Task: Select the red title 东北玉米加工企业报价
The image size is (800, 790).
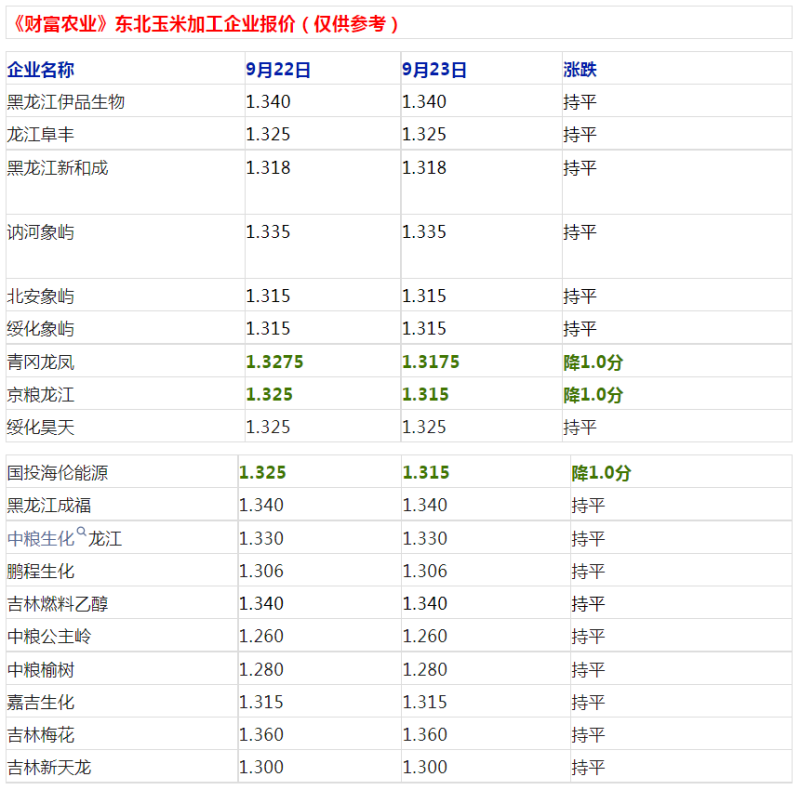Action: 205,23
